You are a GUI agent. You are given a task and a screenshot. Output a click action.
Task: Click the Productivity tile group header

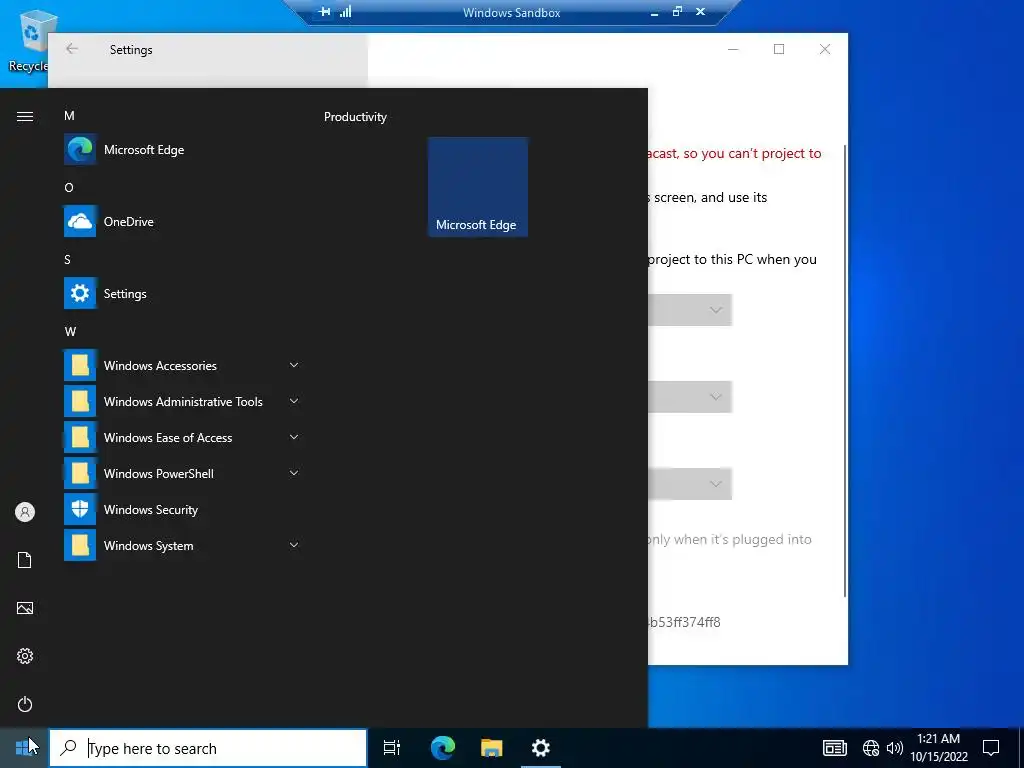[x=355, y=117]
